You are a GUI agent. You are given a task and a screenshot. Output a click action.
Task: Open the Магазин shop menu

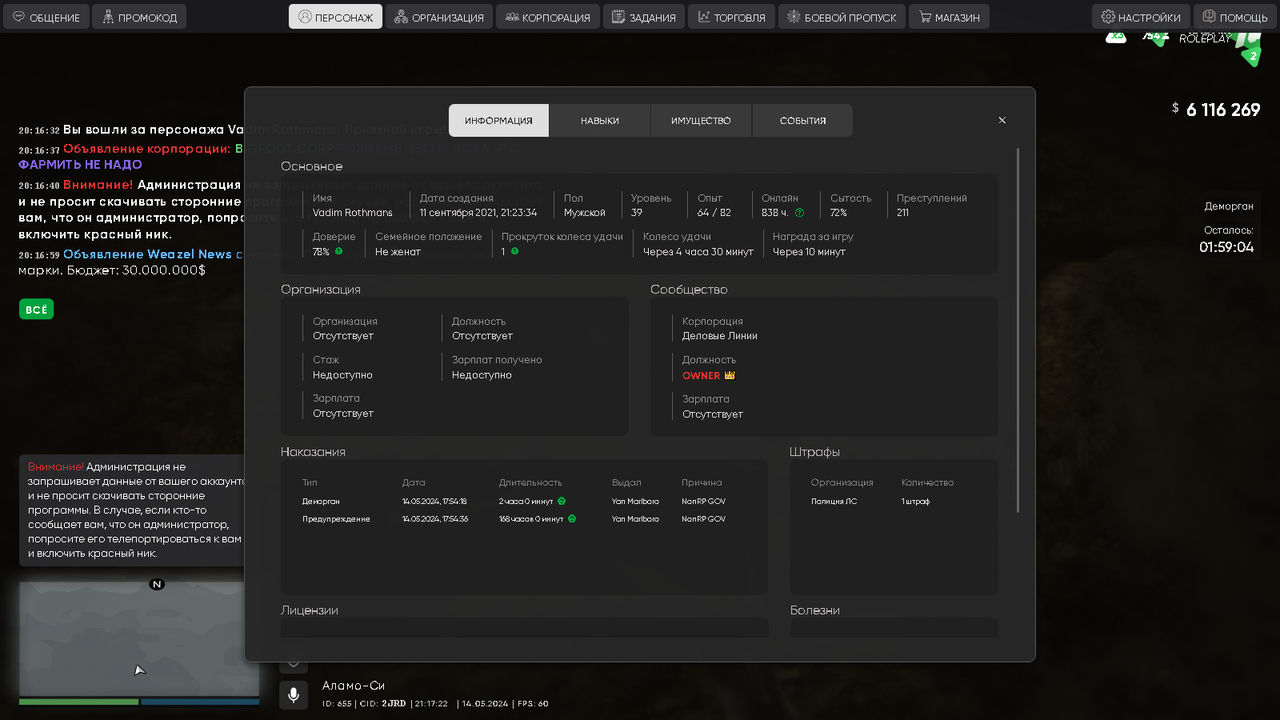pos(950,17)
